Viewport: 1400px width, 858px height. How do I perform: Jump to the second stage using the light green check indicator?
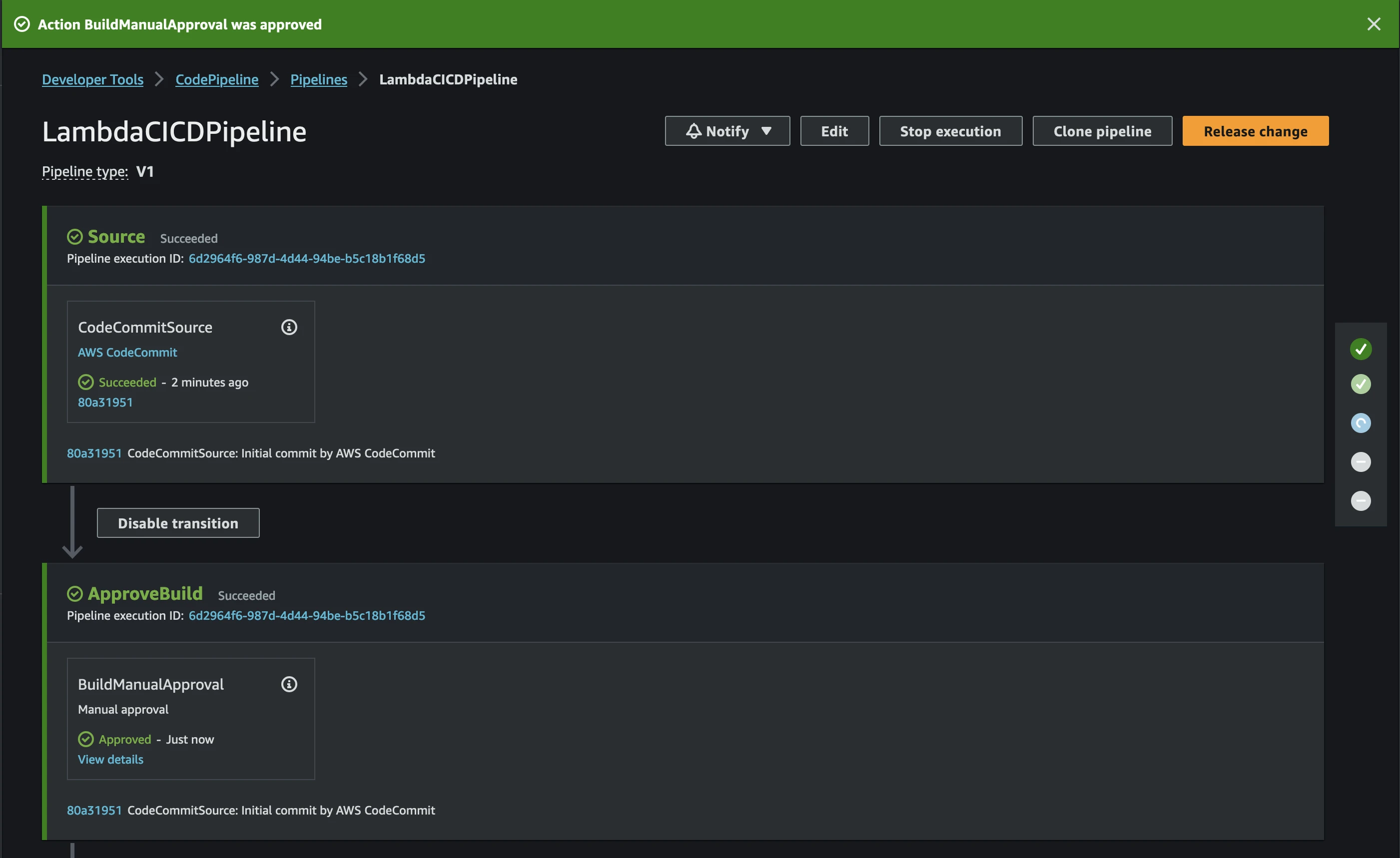tap(1361, 385)
